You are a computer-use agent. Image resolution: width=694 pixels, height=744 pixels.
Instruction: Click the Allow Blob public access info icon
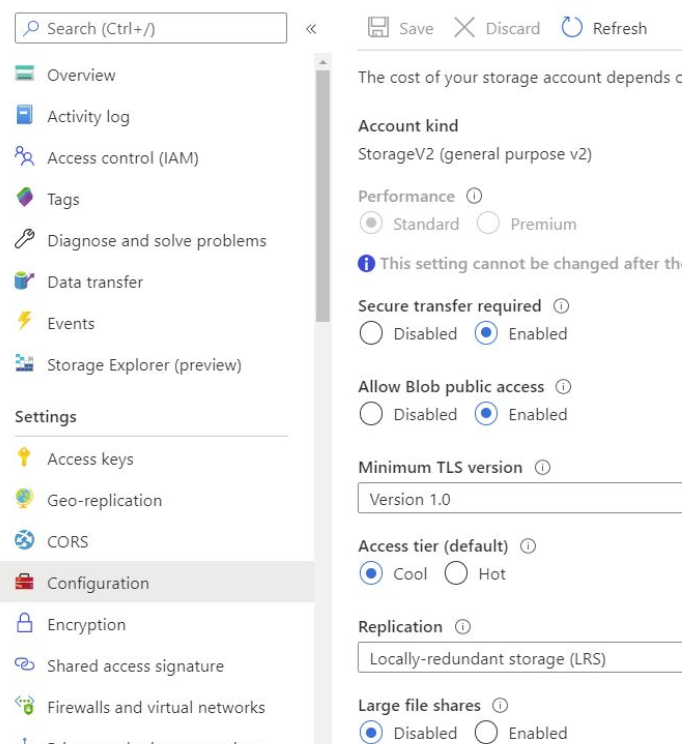coord(563,386)
